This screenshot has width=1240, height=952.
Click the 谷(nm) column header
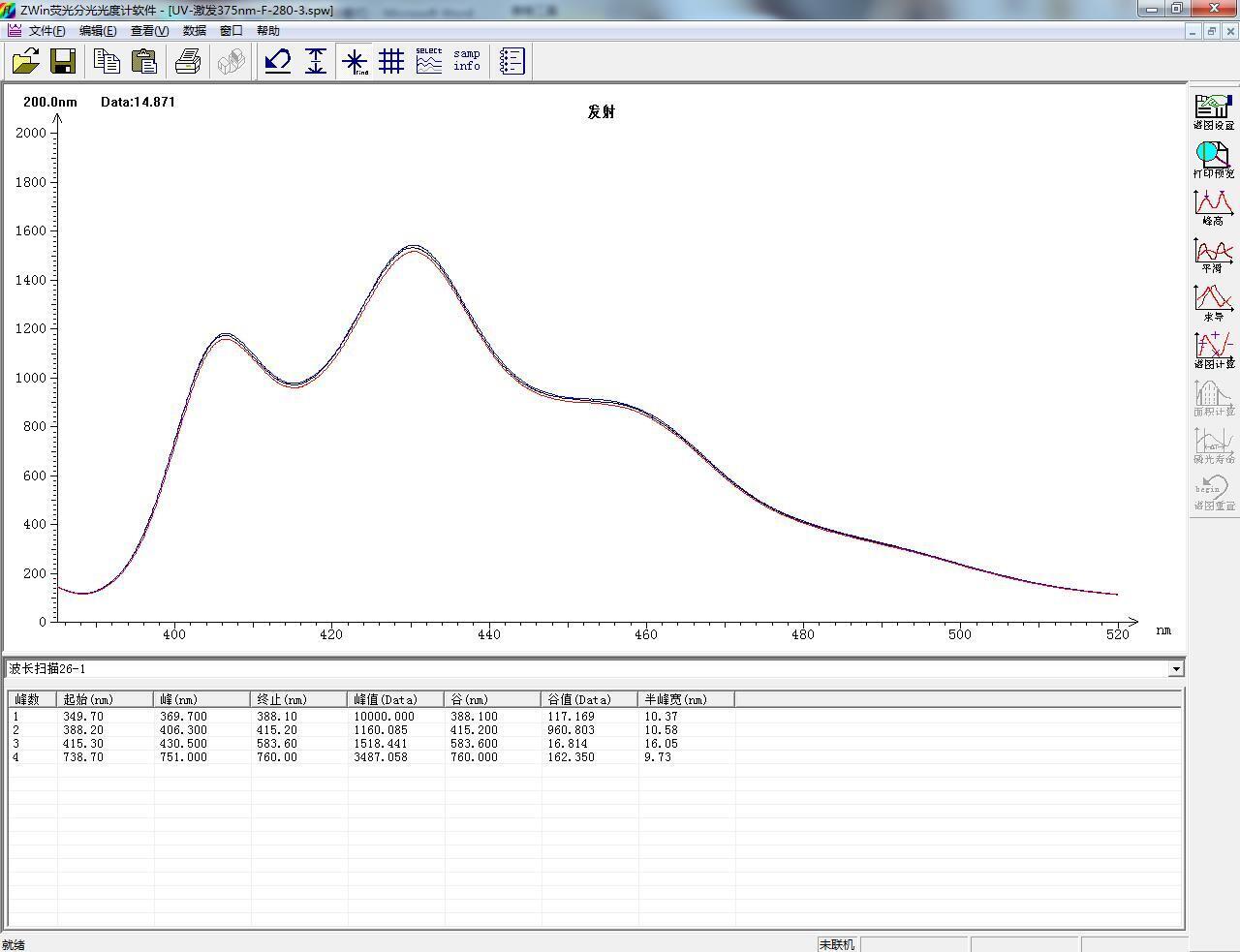point(493,699)
